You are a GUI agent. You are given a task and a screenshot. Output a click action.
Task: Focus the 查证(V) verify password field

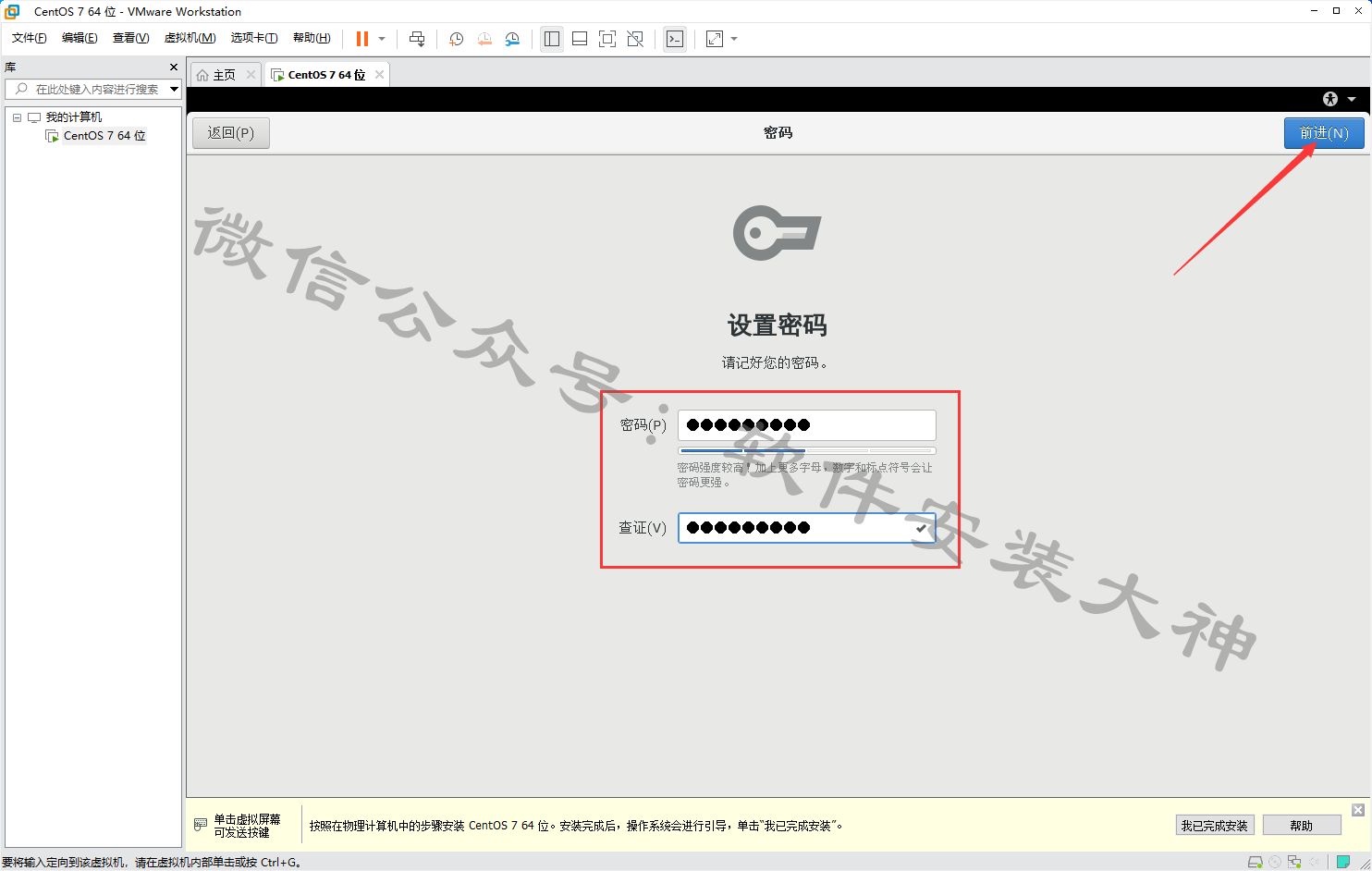tap(807, 528)
